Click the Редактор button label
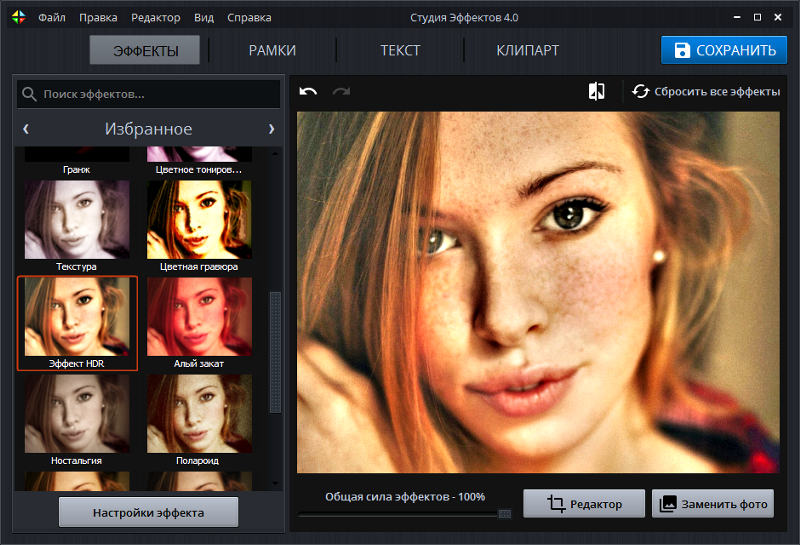This screenshot has height=545, width=800. 596,504
